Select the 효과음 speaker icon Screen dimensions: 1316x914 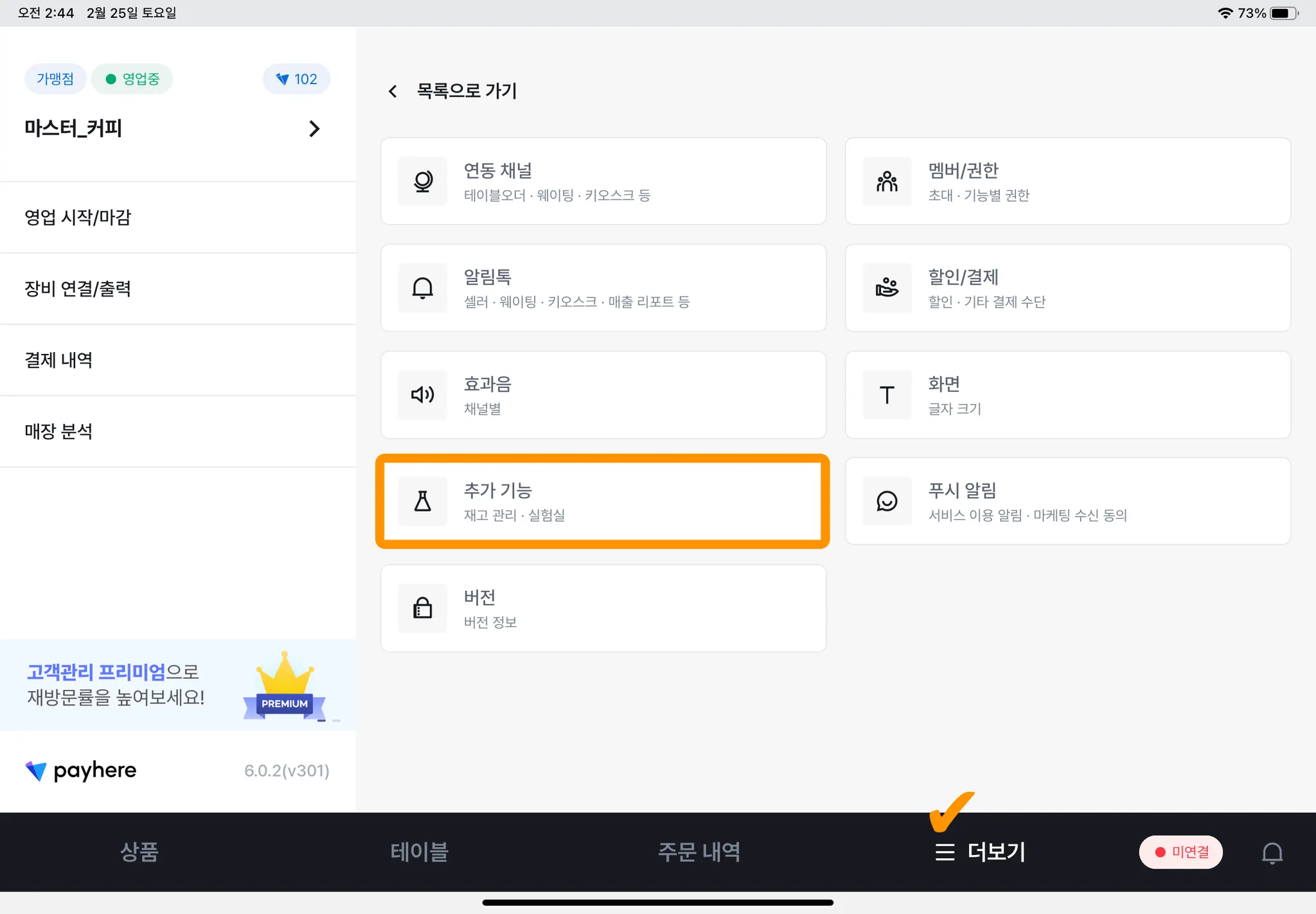click(x=423, y=394)
